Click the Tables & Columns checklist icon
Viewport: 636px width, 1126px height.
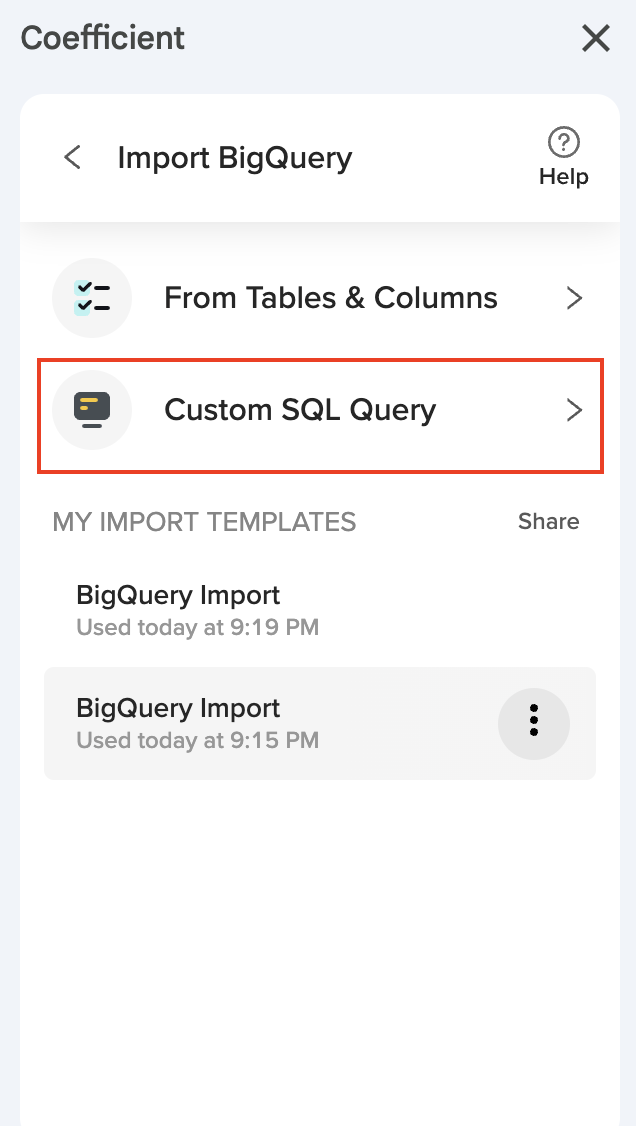click(x=92, y=298)
